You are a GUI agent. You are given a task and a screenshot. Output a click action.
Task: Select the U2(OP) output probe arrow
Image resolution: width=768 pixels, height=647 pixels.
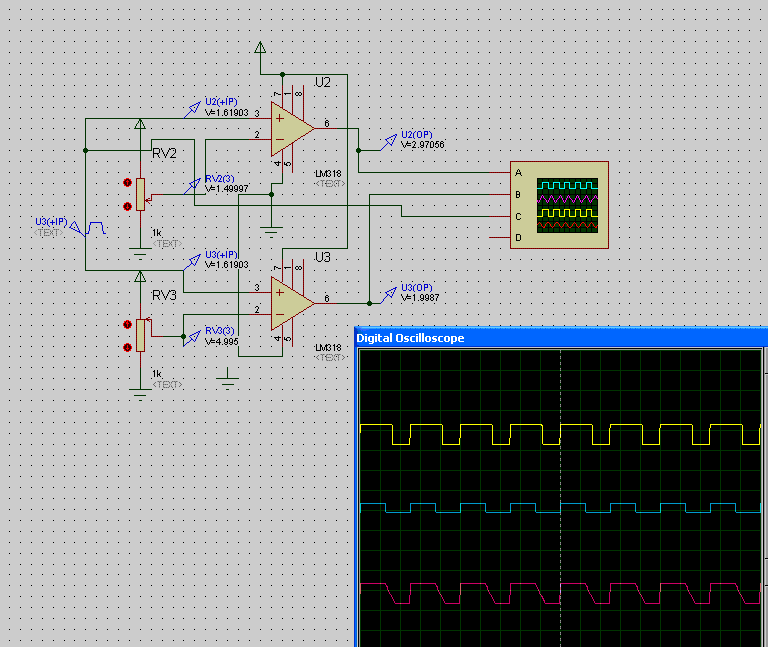(388, 142)
